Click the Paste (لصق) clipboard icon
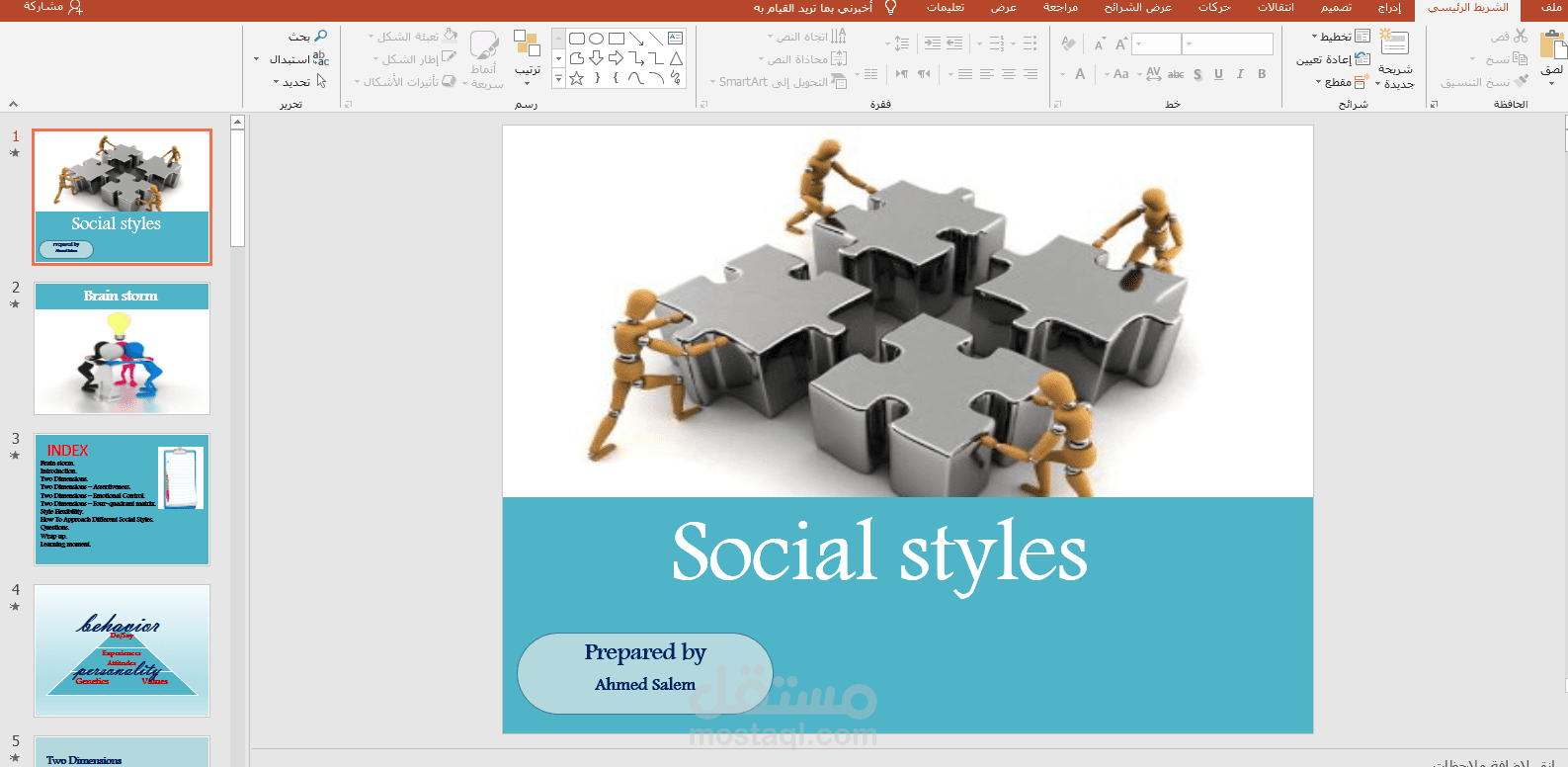Viewport: 1568px width, 767px height. click(x=1552, y=45)
